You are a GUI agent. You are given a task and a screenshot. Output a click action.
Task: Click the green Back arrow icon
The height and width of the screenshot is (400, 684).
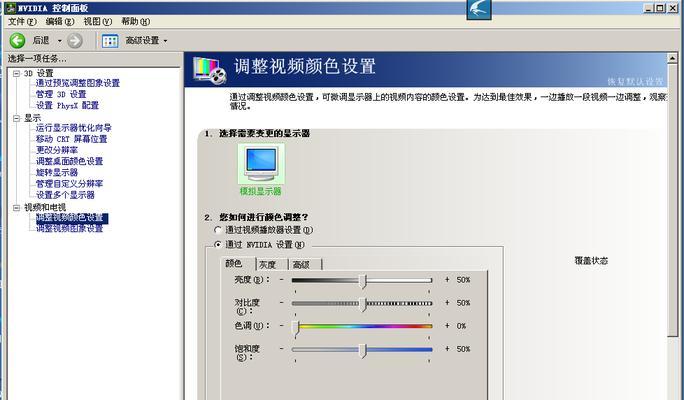coord(17,41)
